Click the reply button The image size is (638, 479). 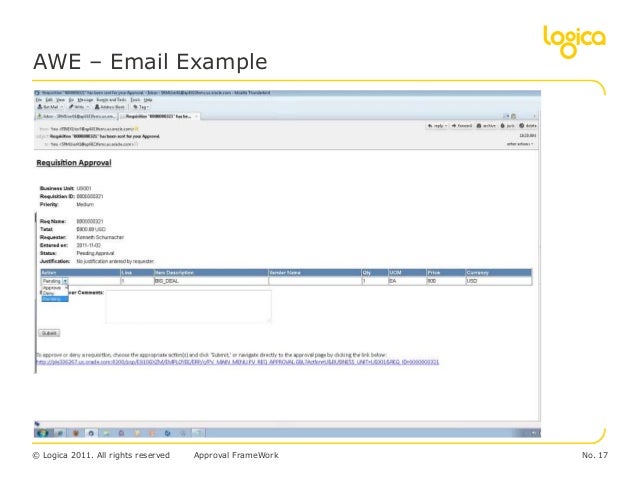[437, 126]
